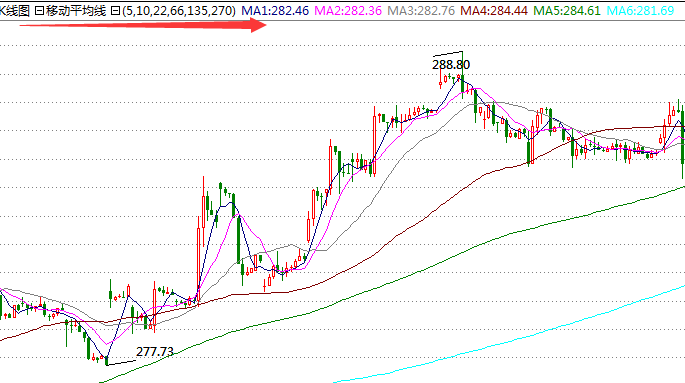Click the MA2:282.36 value
Screen dimensions: 685x383
pos(348,10)
